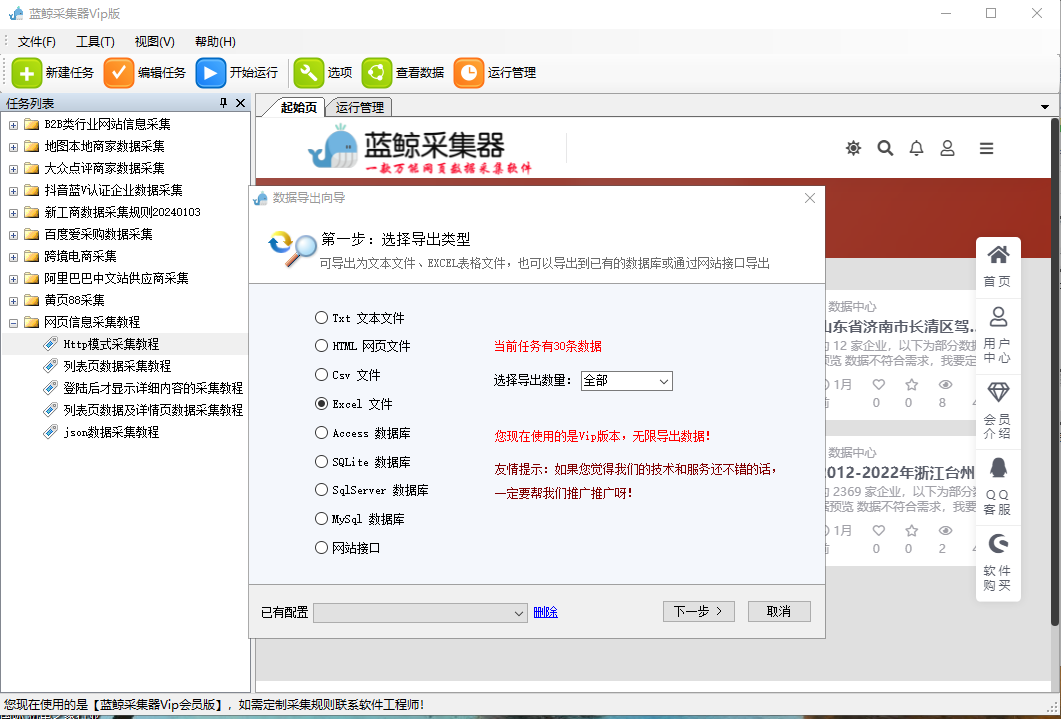Select the 黄页88采集 folder
Viewport: 1061px width, 719px height.
tap(74, 300)
